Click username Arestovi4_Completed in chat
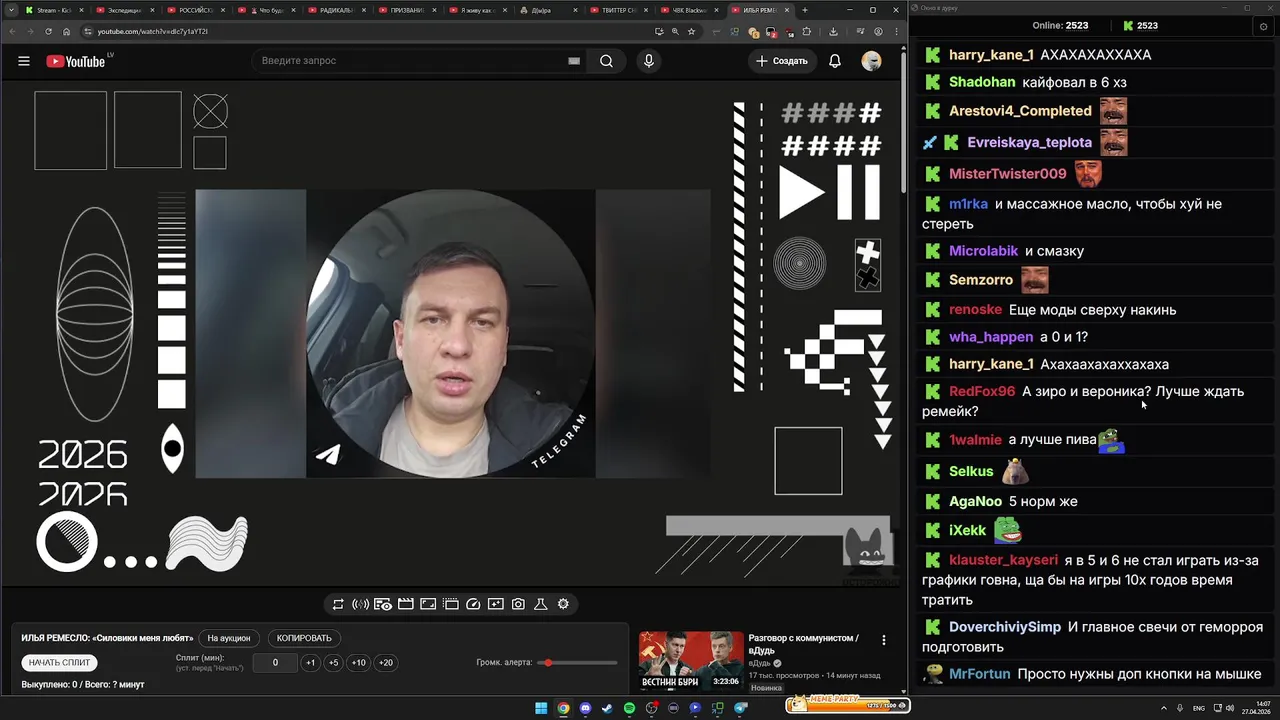1280x720 pixels. pos(1020,111)
